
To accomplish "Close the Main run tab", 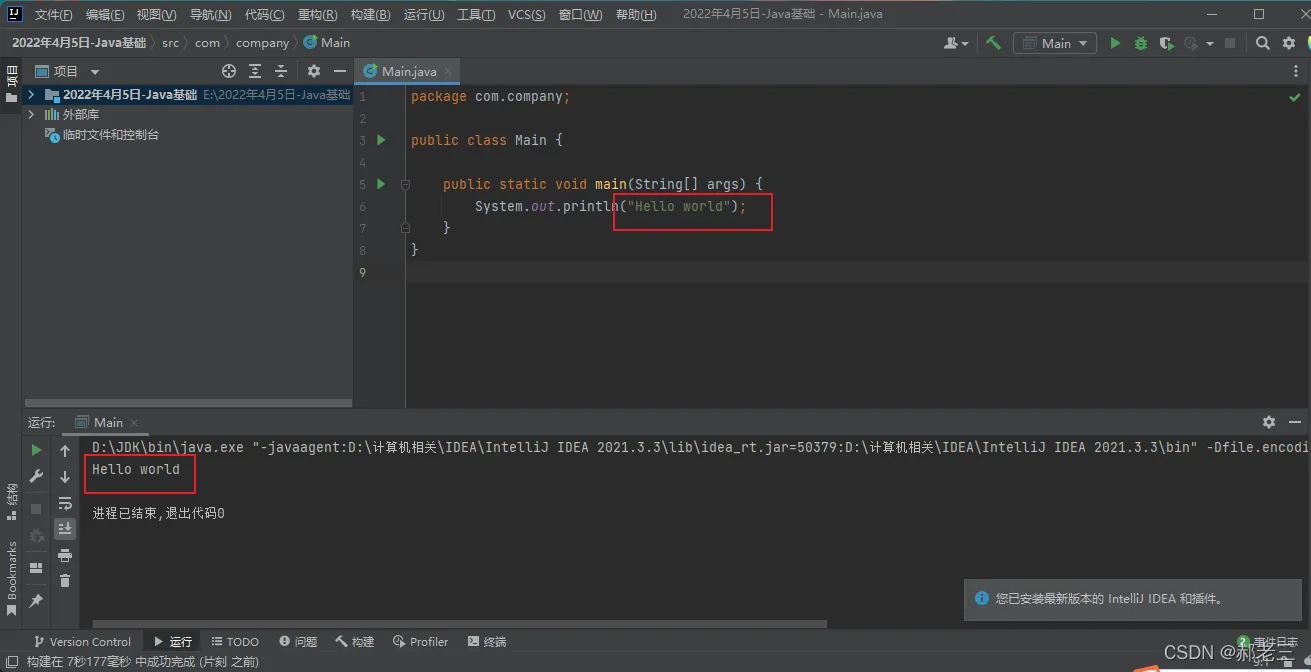I will tap(134, 423).
